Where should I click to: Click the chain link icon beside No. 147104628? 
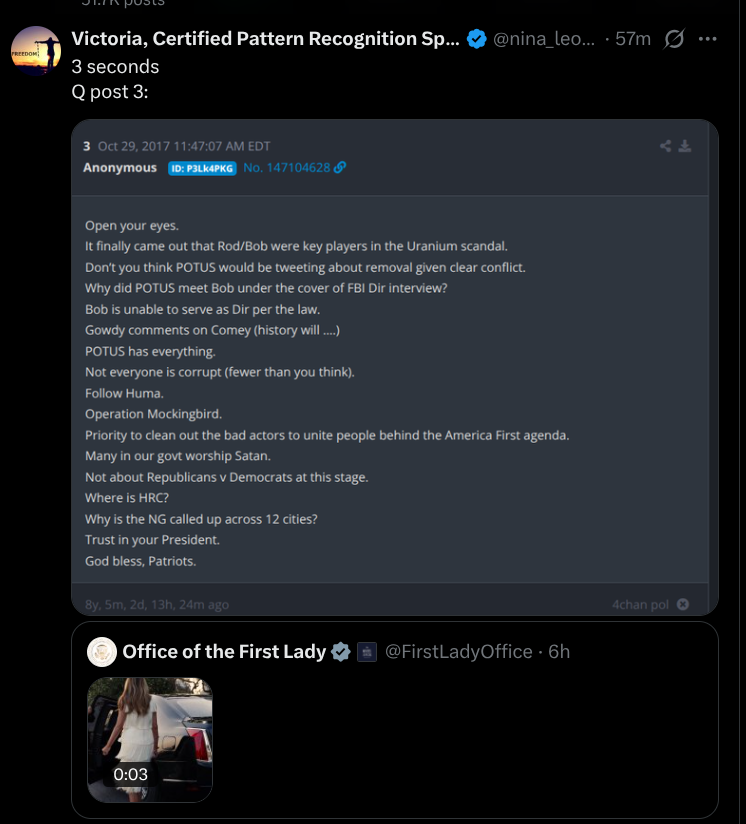click(x=340, y=168)
